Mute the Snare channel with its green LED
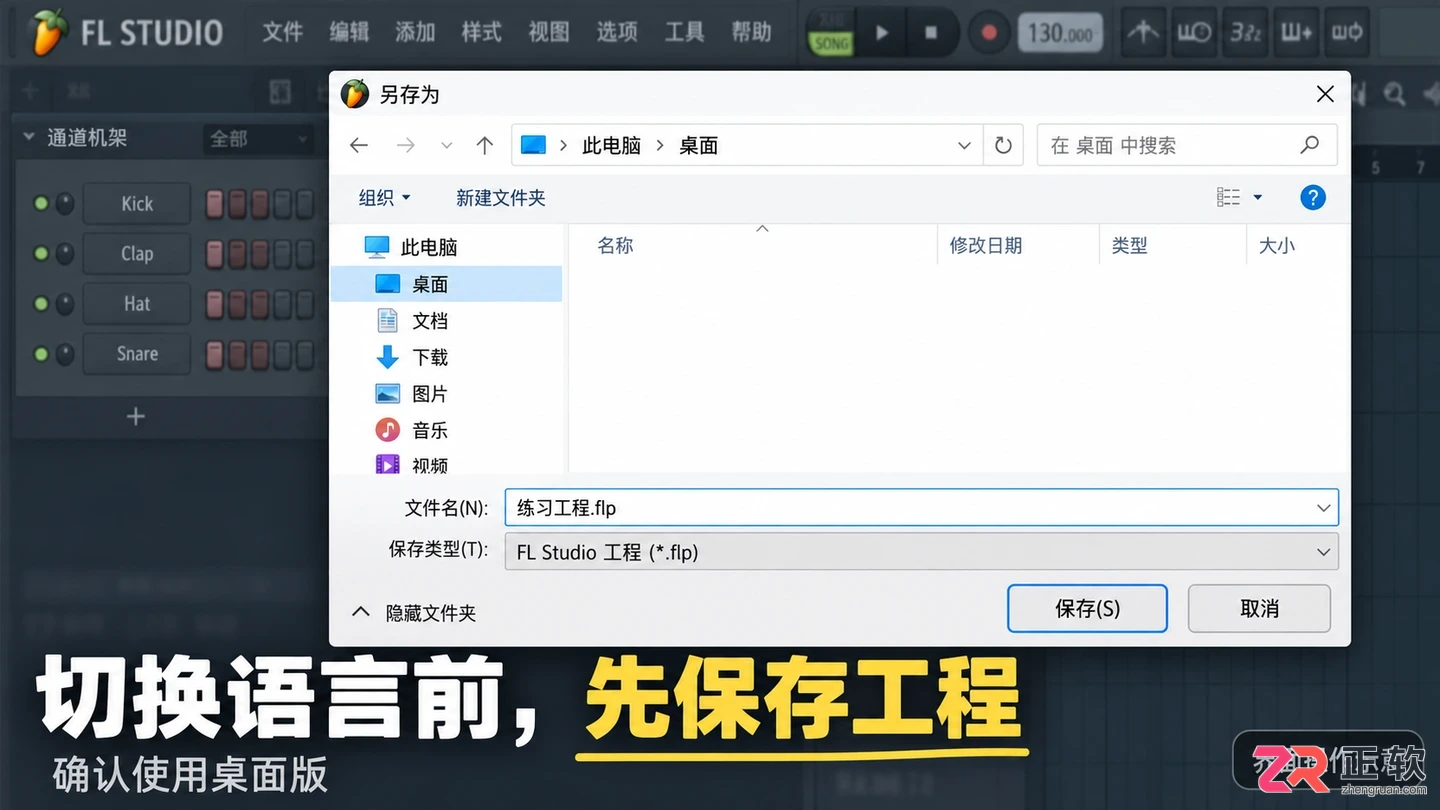 [41, 354]
